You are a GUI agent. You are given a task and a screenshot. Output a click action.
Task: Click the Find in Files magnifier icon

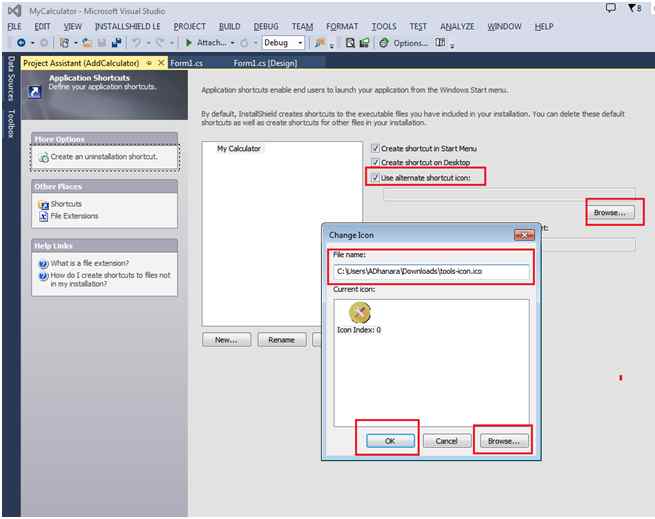click(x=350, y=43)
